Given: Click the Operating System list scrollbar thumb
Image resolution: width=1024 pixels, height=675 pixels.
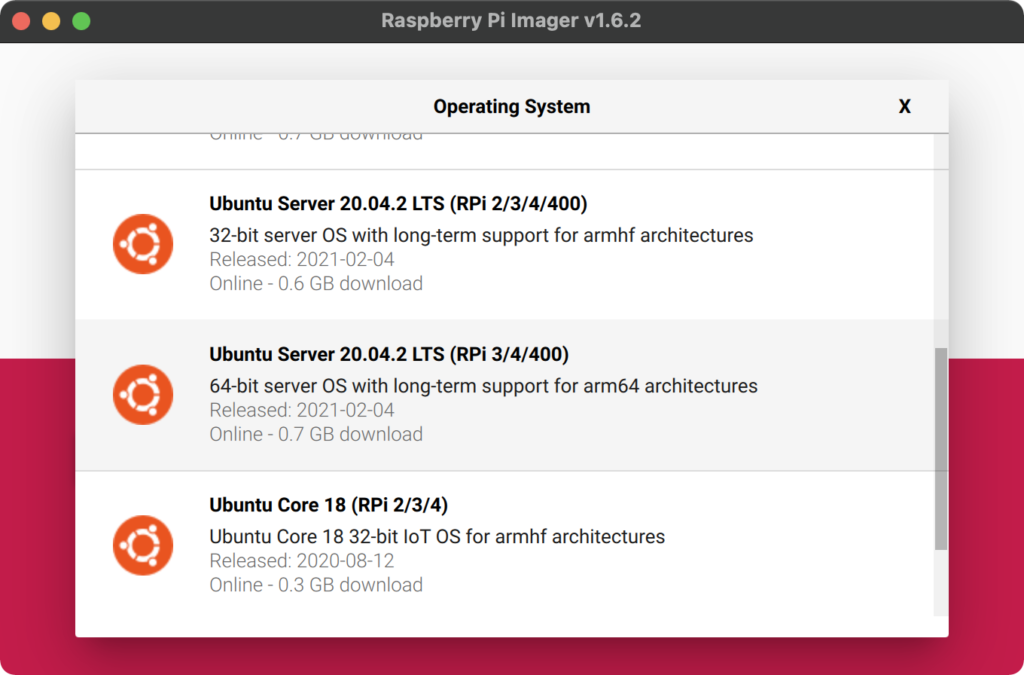Looking at the screenshot, I should coord(941,448).
